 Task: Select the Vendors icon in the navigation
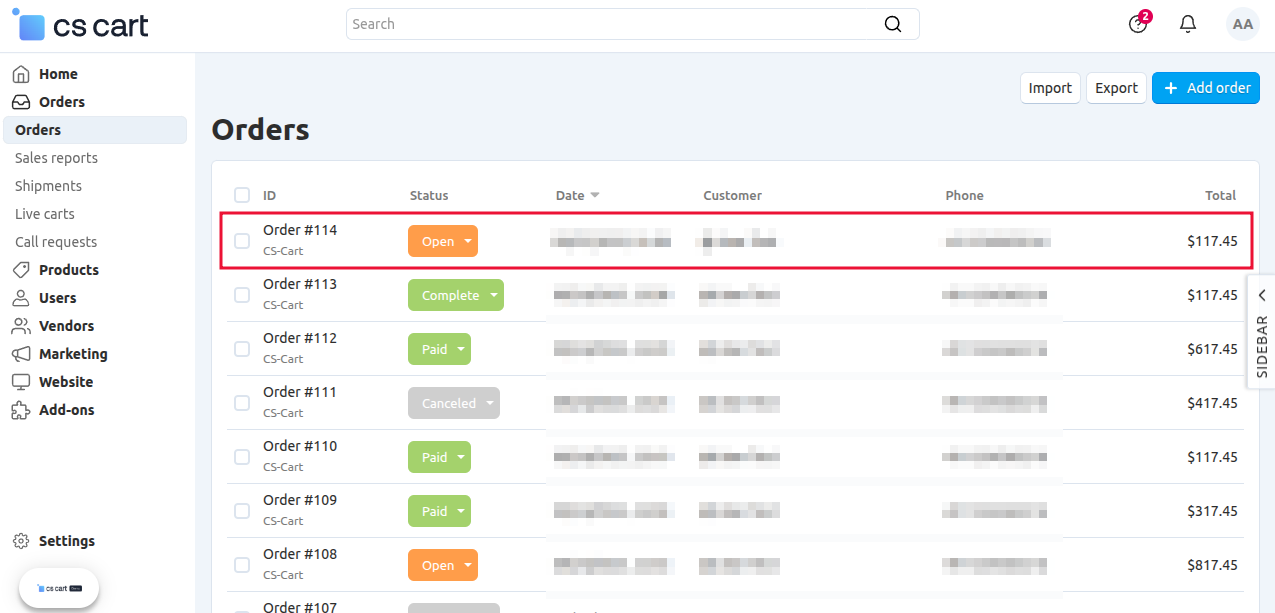[22, 325]
